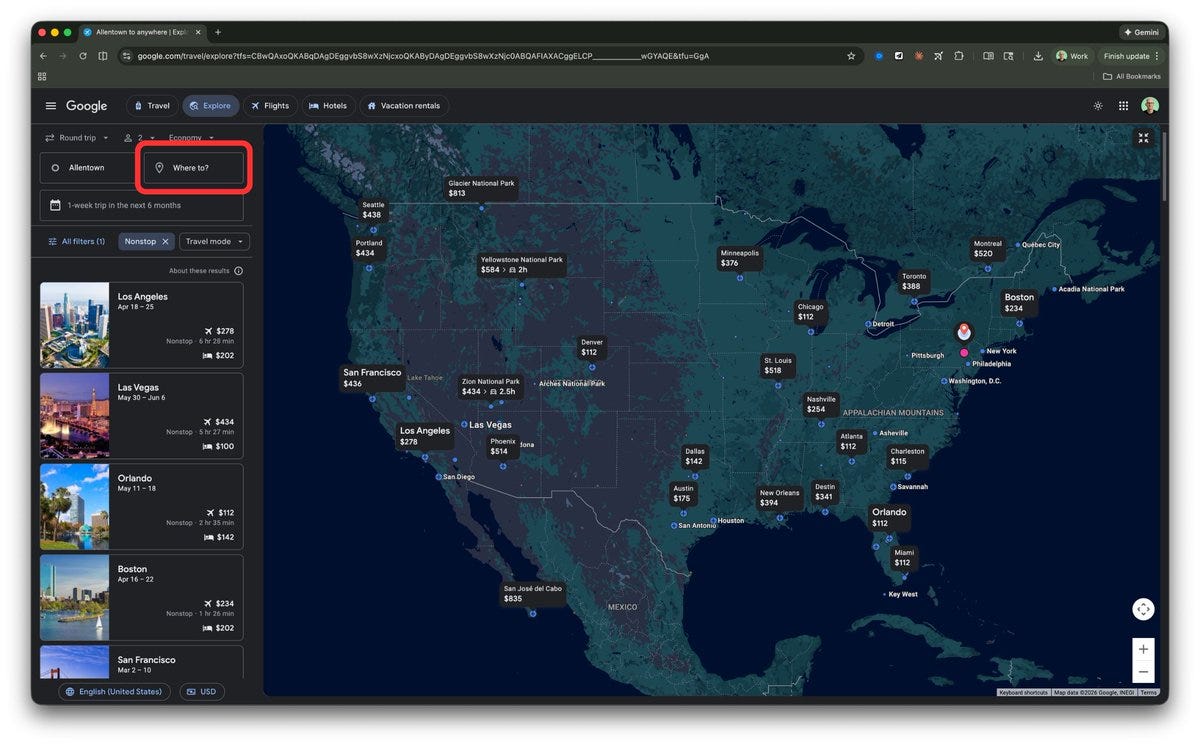Zoom in on the map

pyautogui.click(x=1143, y=649)
